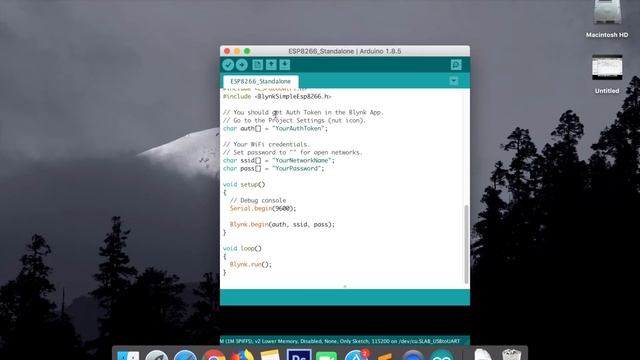Click the Serial.begin(9600) line
This screenshot has height=360, width=640.
(262, 208)
